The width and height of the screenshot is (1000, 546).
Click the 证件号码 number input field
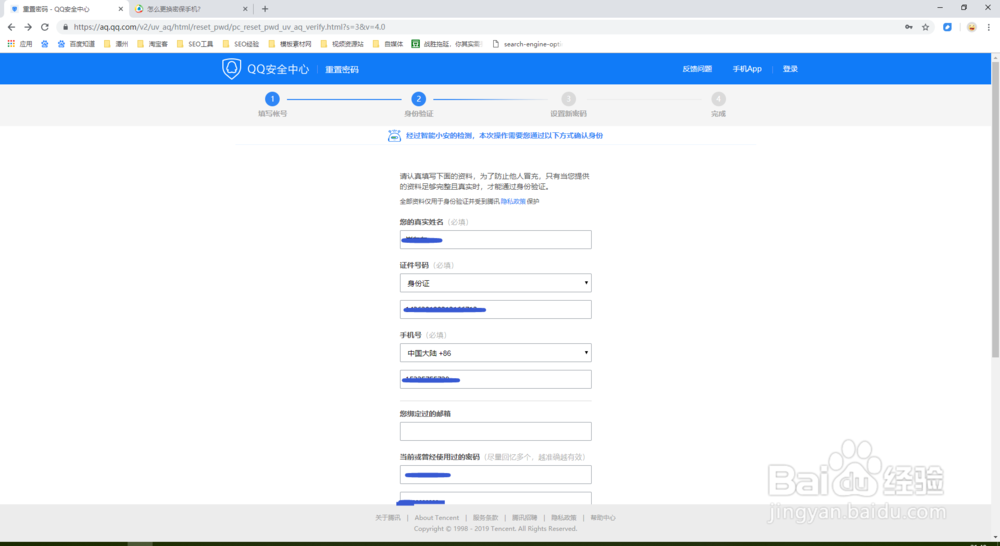pyautogui.click(x=496, y=309)
